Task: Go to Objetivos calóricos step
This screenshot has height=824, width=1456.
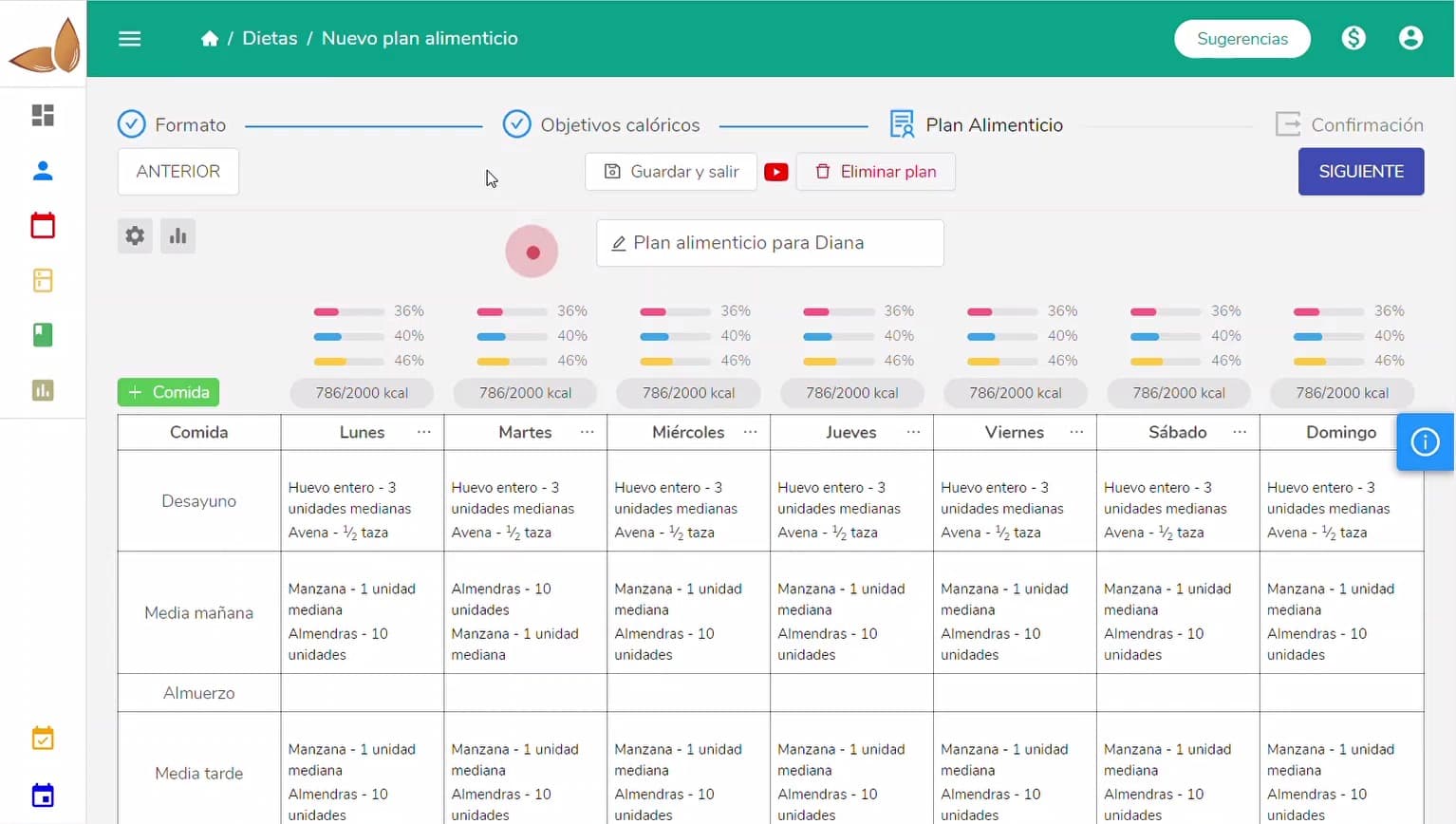Action: click(x=601, y=124)
